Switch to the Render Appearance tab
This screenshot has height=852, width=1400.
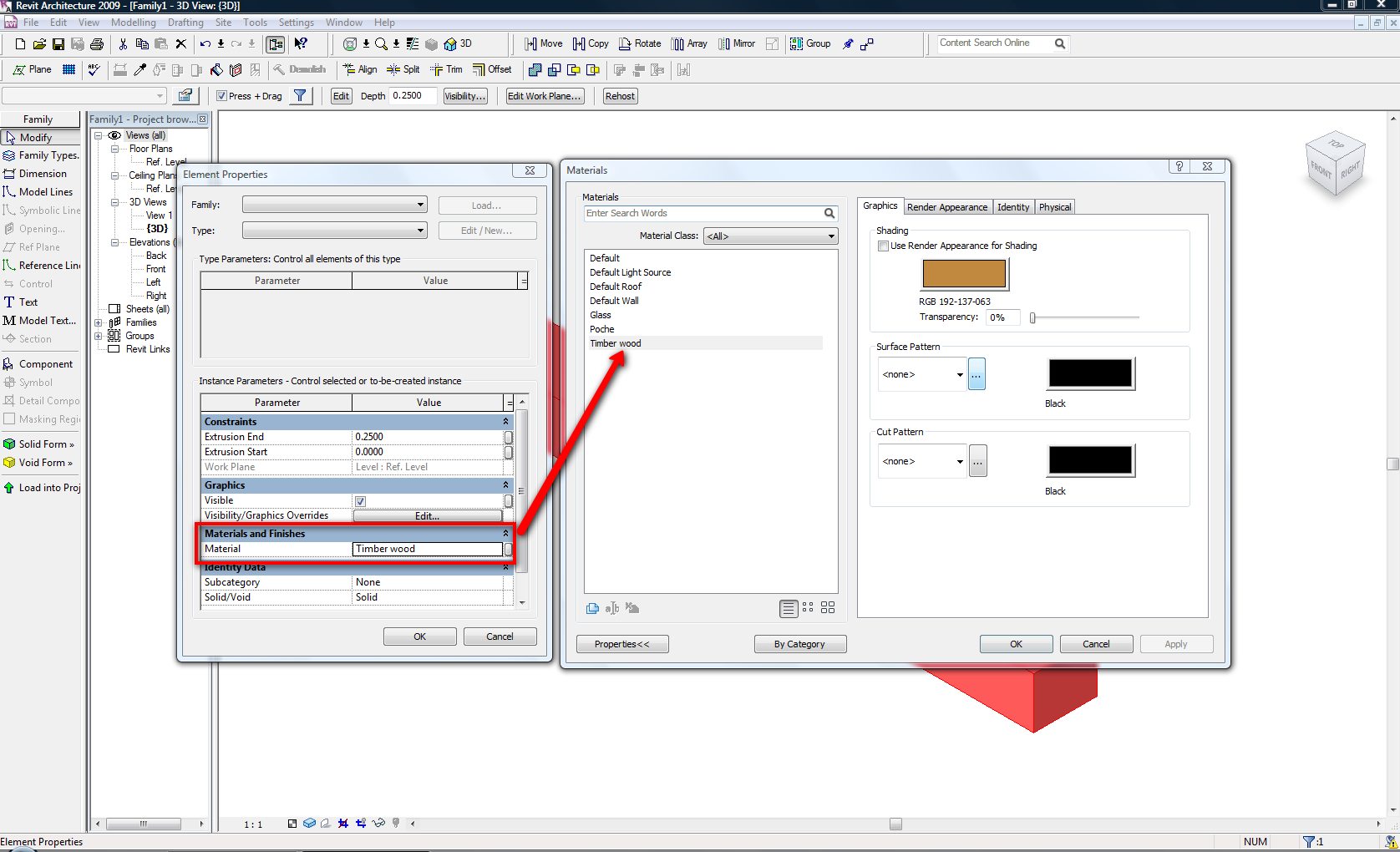point(946,207)
